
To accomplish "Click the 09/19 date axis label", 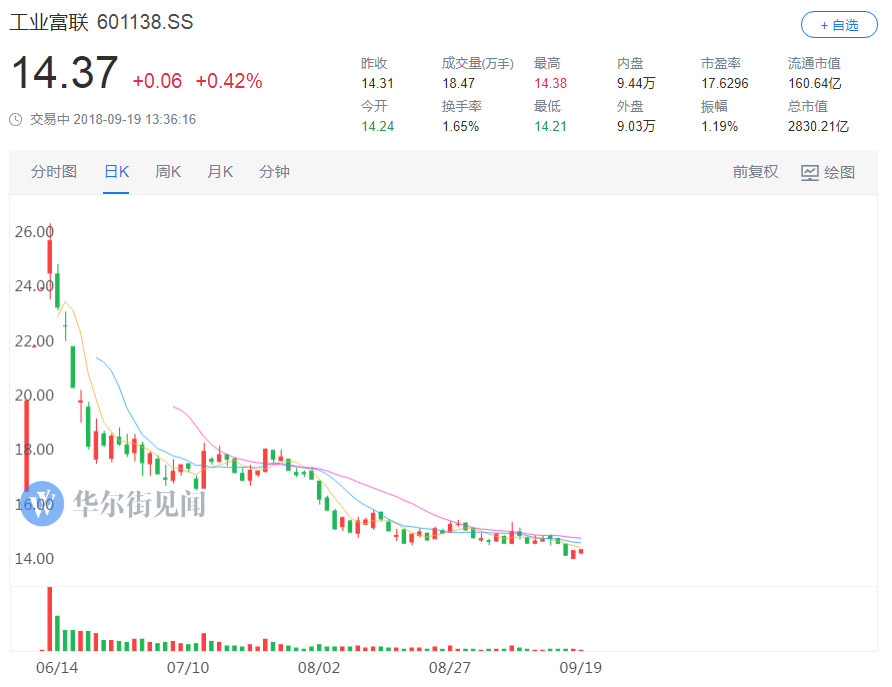I will (x=581, y=666).
